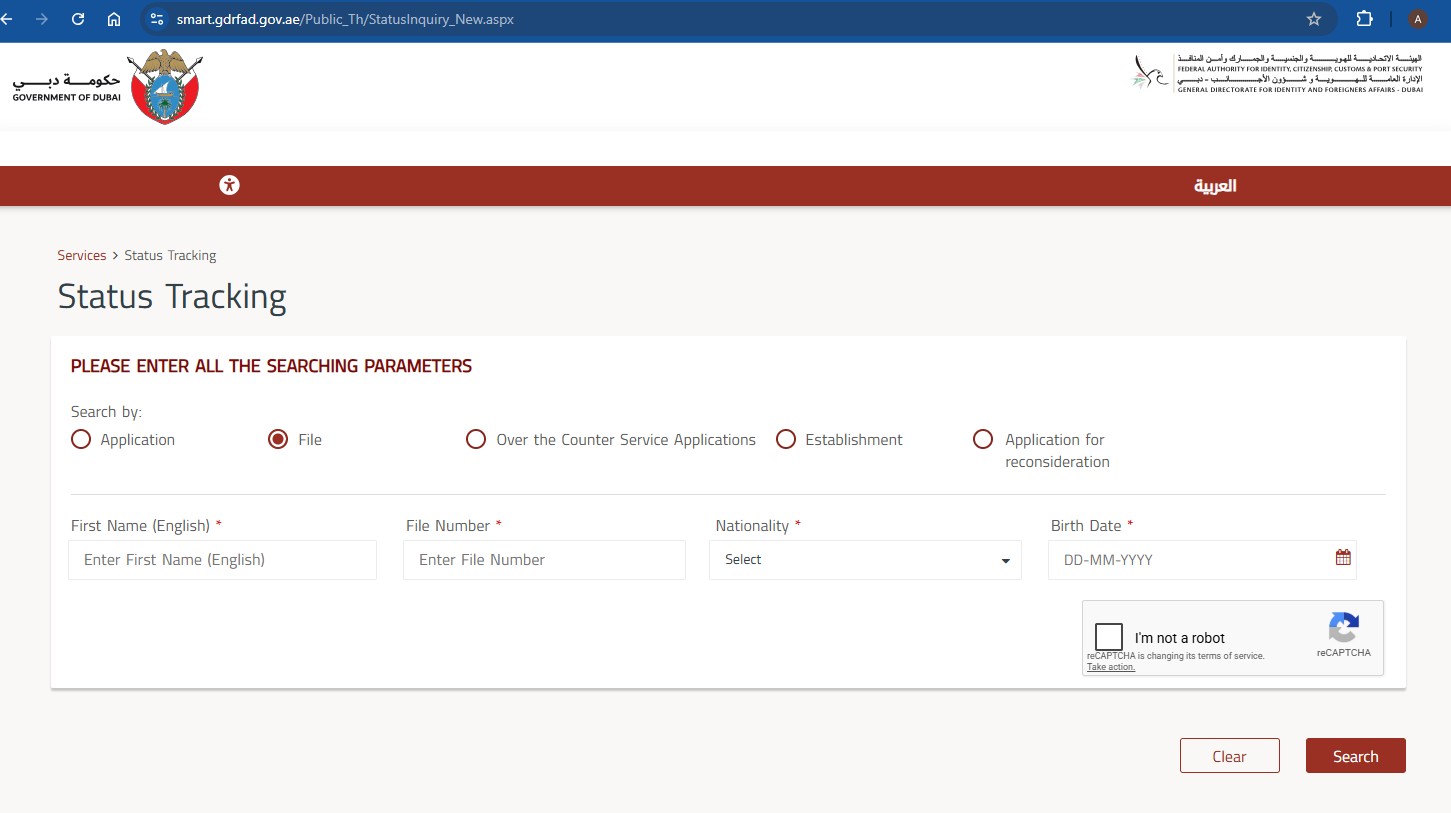Viewport: 1451px width, 813px height.
Task: Click the Status Tracking breadcrumb text
Action: (x=170, y=255)
